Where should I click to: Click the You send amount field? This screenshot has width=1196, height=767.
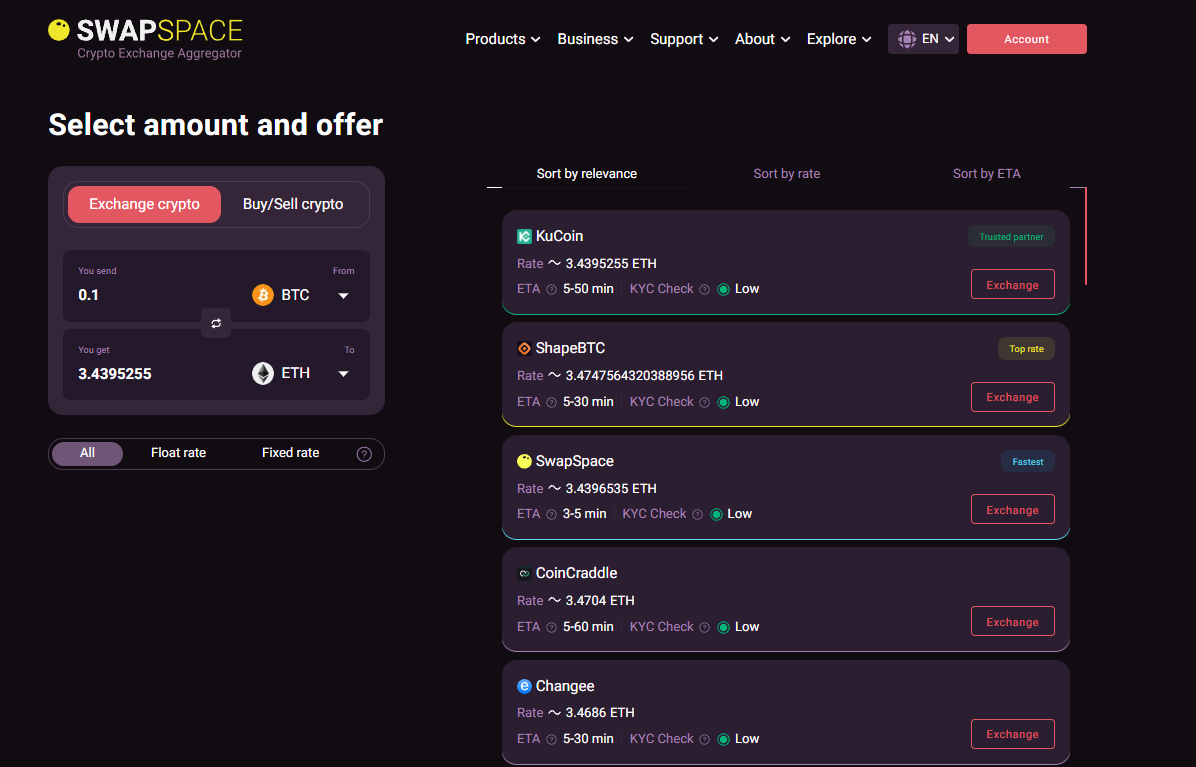tap(150, 295)
